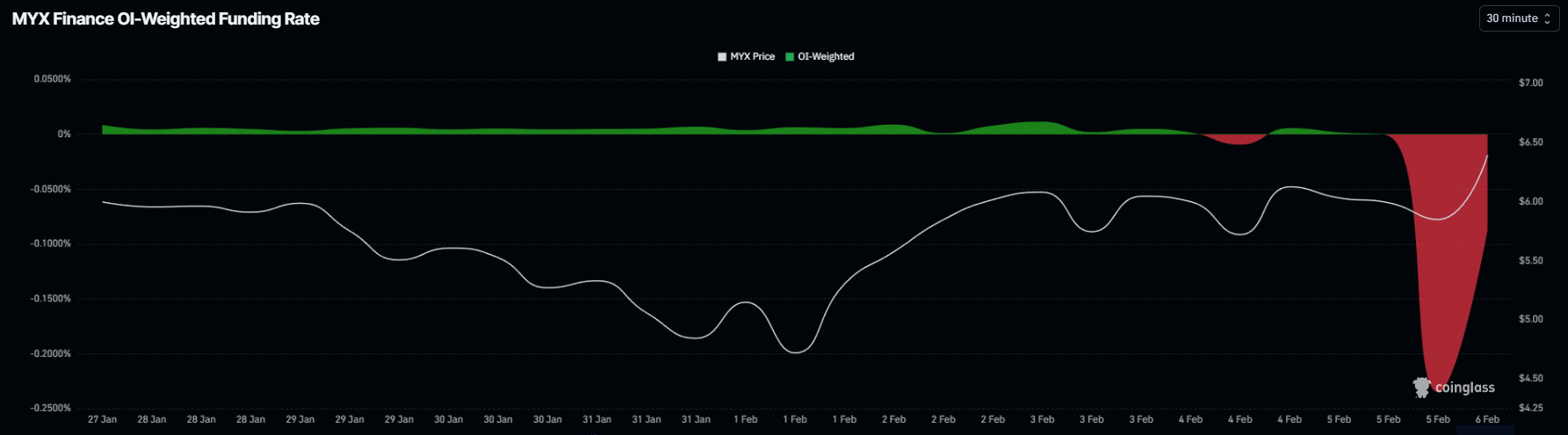1568x435 pixels.
Task: Click the -0.1000% left axis label
Action: pos(51,243)
